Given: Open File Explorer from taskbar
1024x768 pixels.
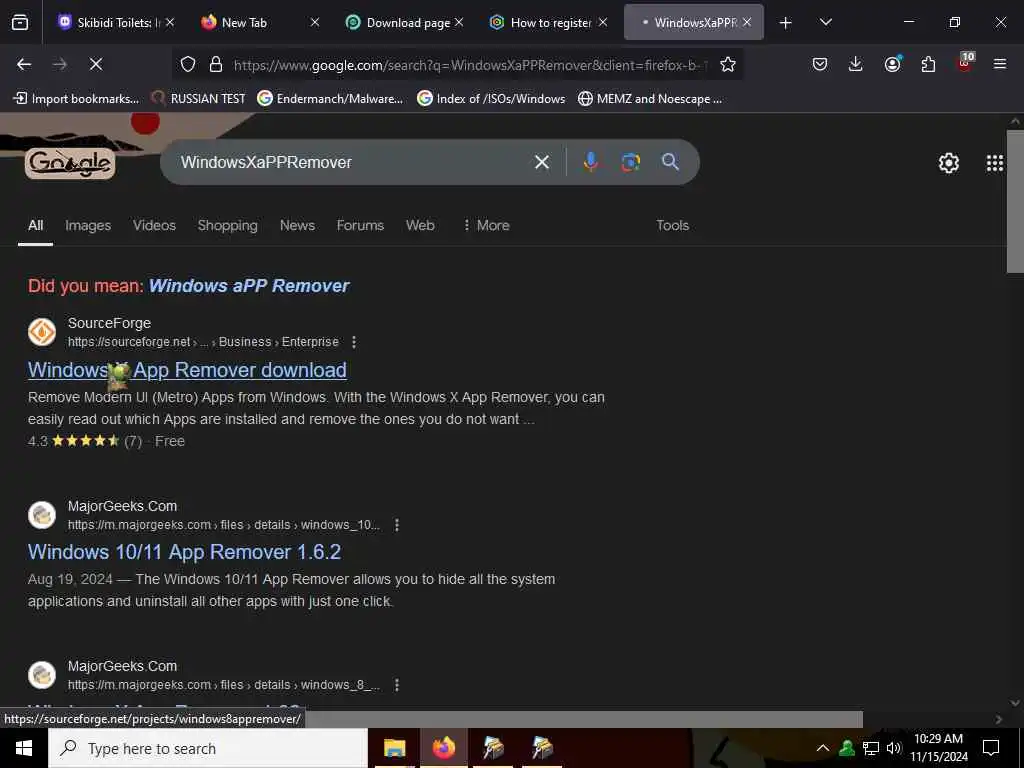Looking at the screenshot, I should tap(394, 748).
